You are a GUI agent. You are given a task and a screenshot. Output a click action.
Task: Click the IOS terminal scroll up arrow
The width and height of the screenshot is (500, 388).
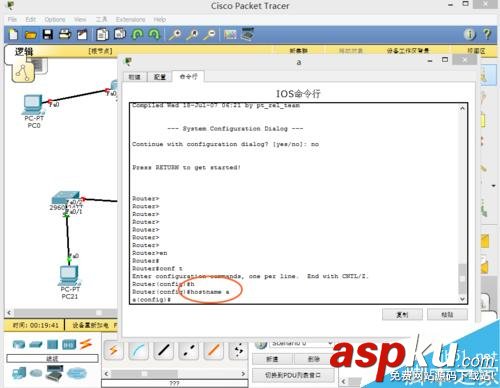tap(462, 109)
